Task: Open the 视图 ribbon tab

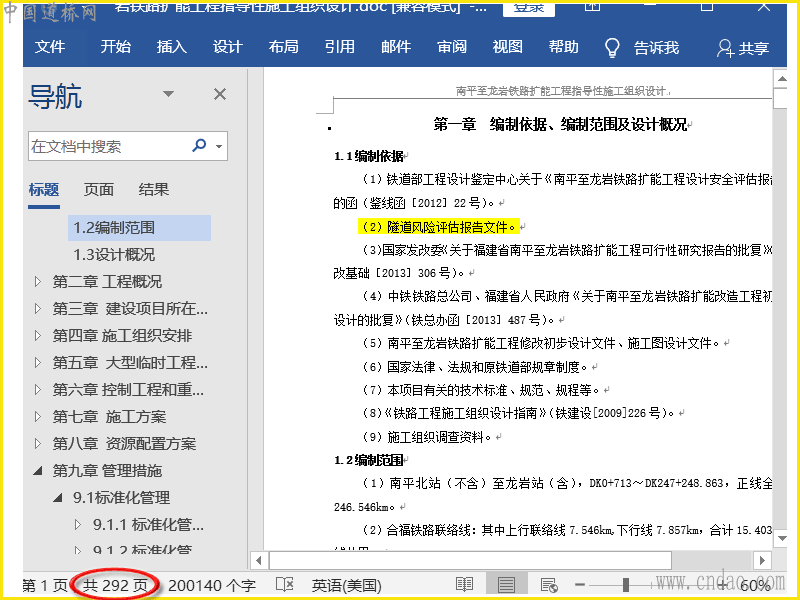Action: [508, 47]
